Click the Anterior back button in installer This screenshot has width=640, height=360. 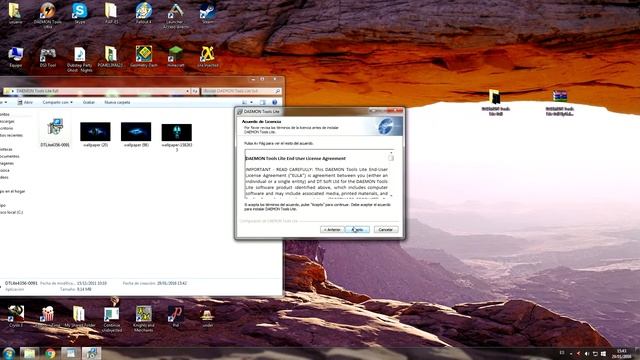[x=332, y=229]
